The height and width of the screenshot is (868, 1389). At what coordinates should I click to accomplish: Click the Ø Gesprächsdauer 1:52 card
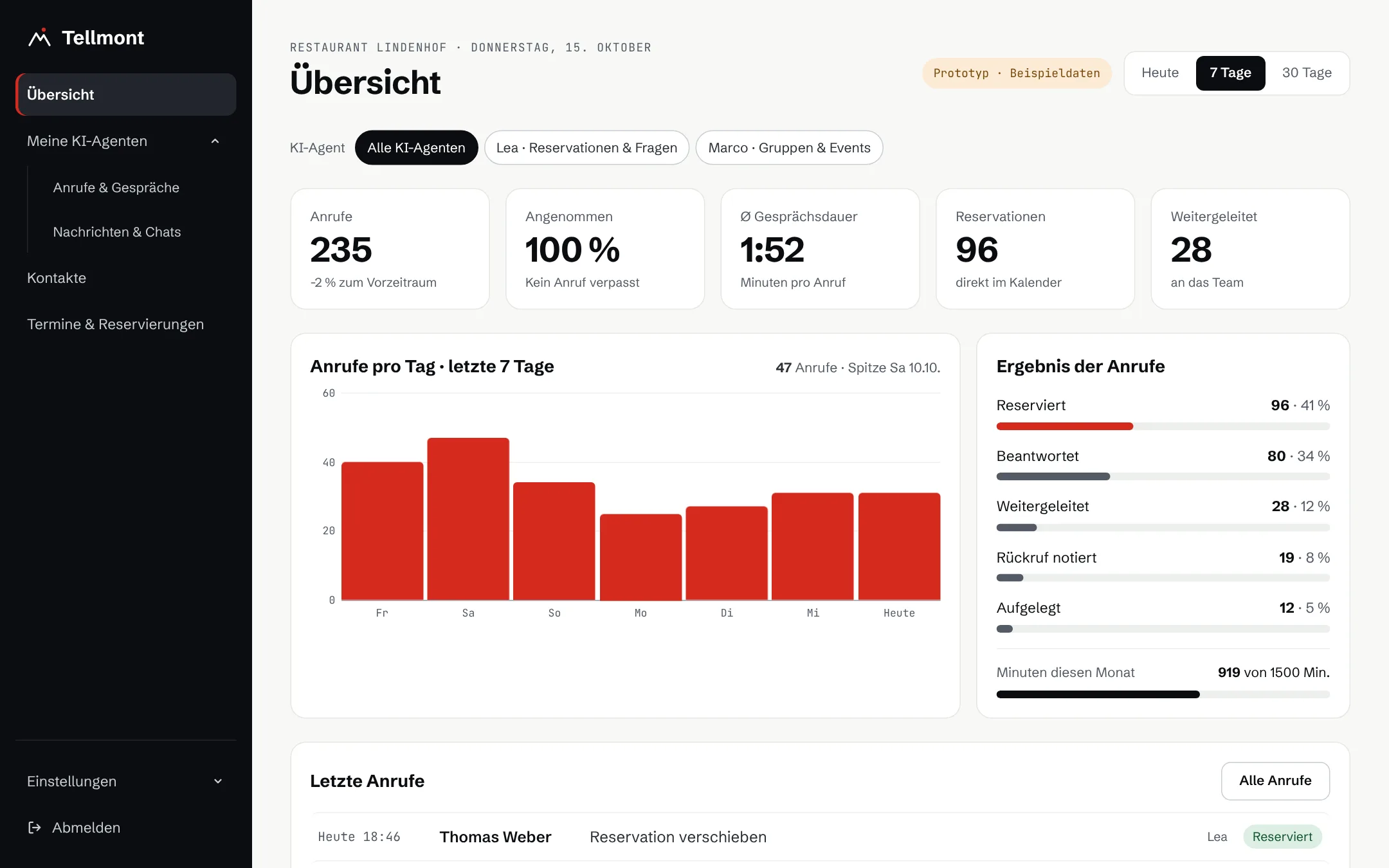pyautogui.click(x=820, y=249)
